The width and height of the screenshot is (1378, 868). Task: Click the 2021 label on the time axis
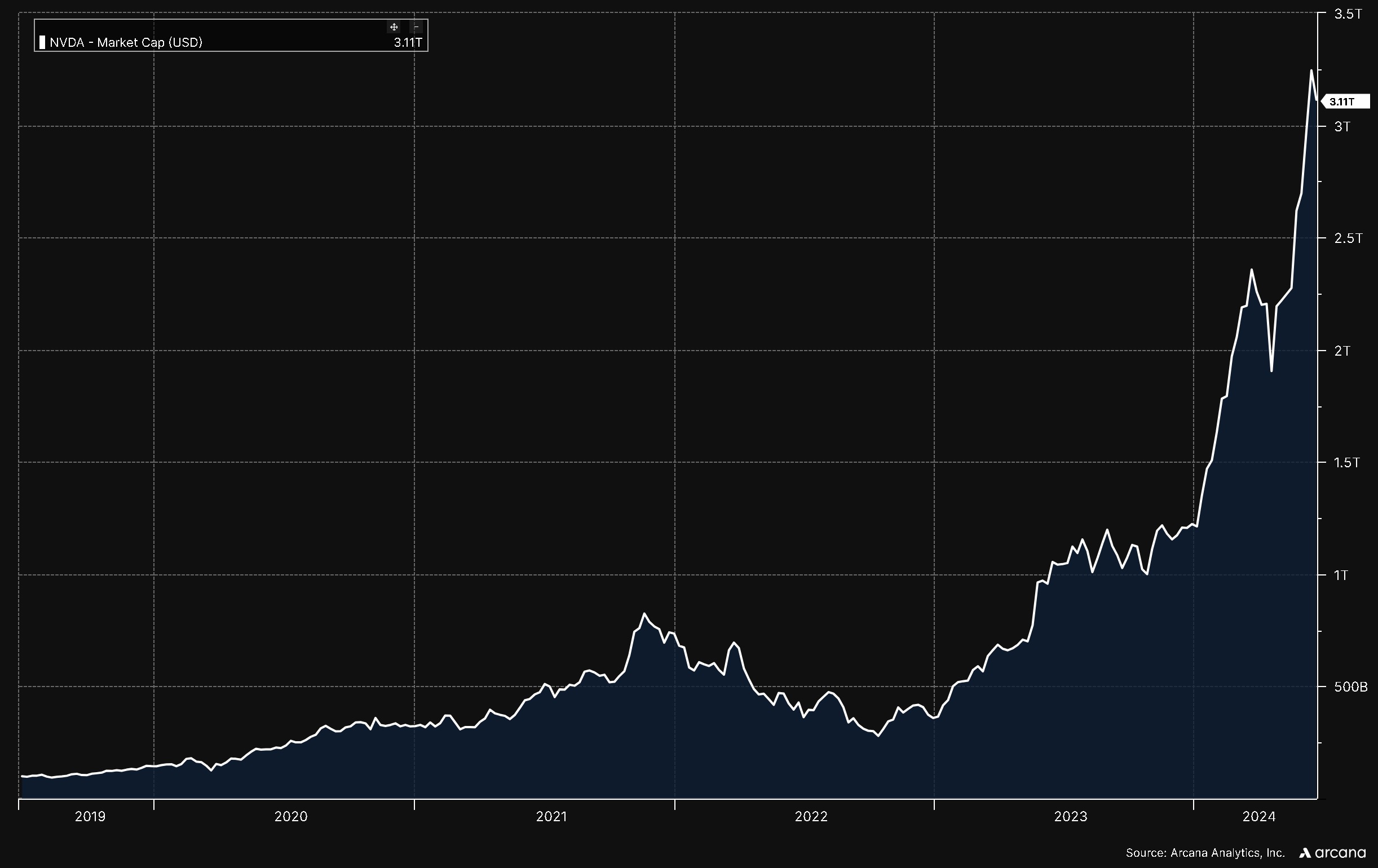551,817
